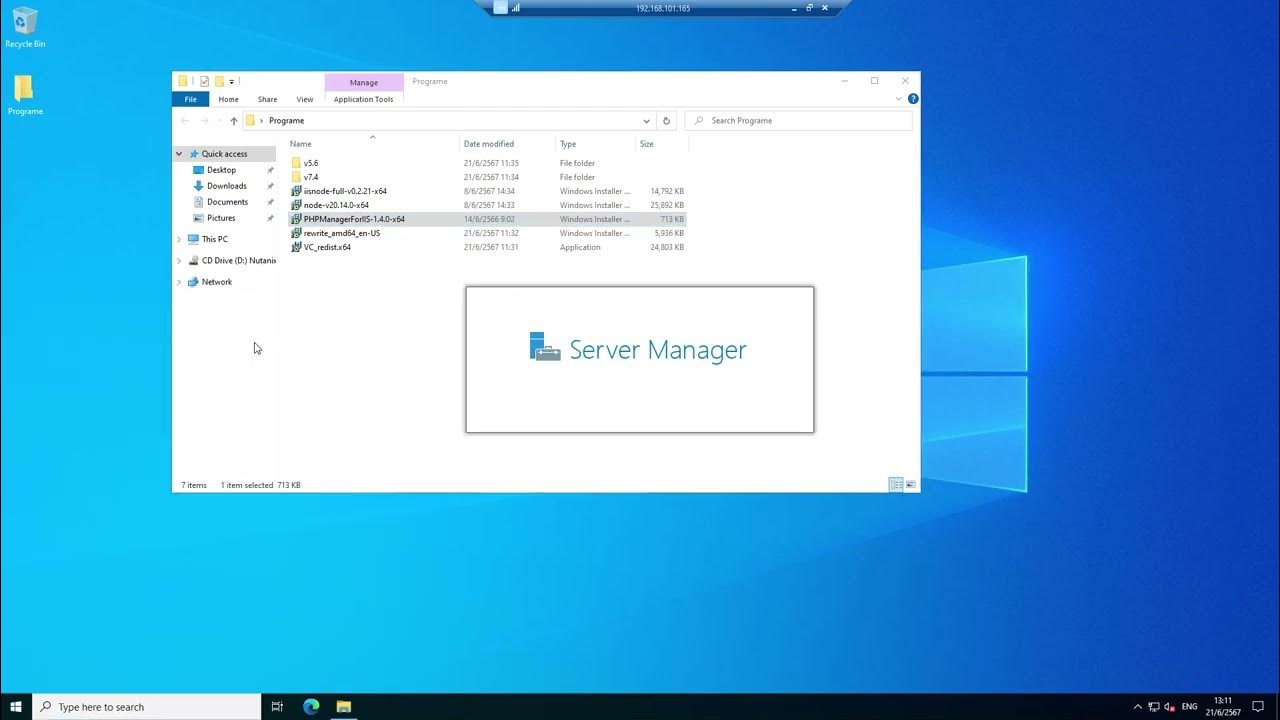Launch Microsoft Edge from the taskbar

coord(311,707)
